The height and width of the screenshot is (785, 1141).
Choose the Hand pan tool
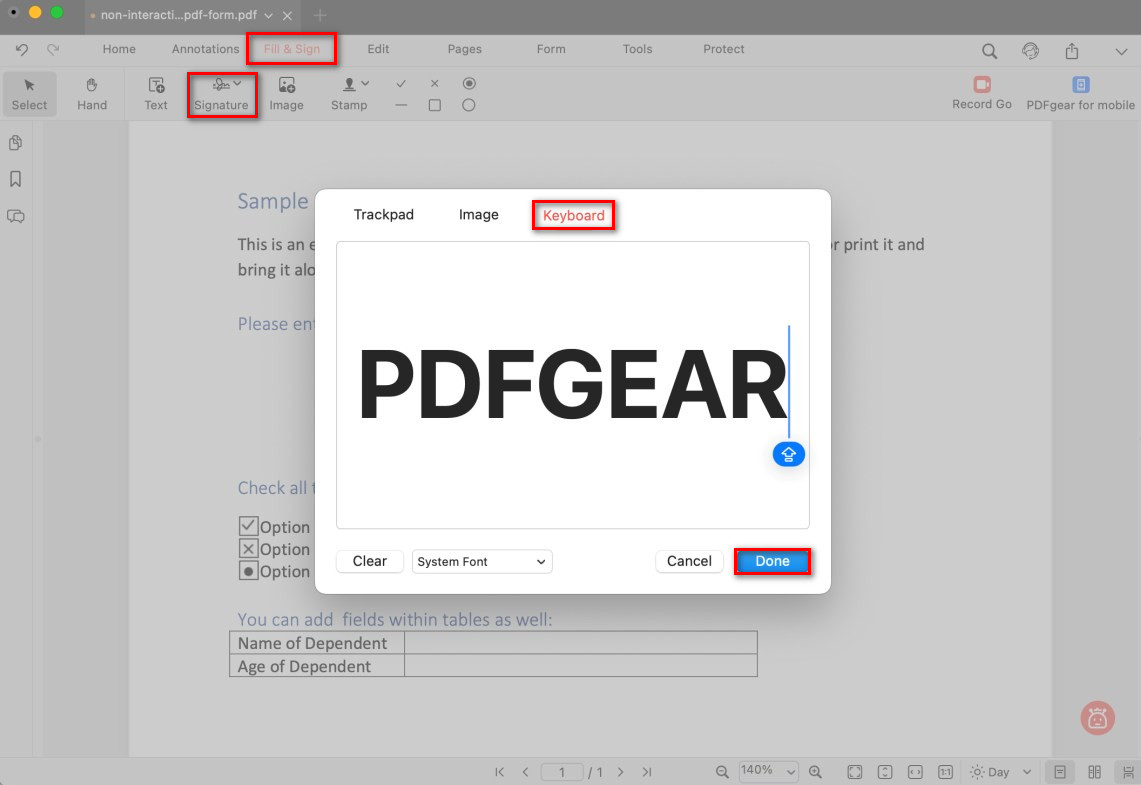coord(92,94)
